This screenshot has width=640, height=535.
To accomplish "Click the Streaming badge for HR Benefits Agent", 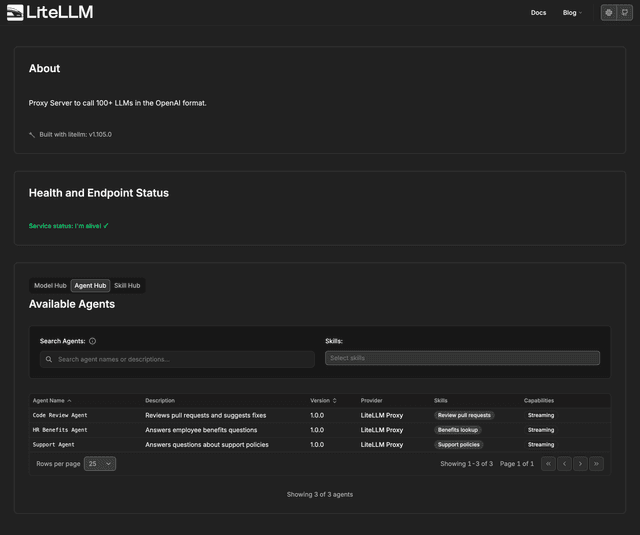I will (x=541, y=430).
